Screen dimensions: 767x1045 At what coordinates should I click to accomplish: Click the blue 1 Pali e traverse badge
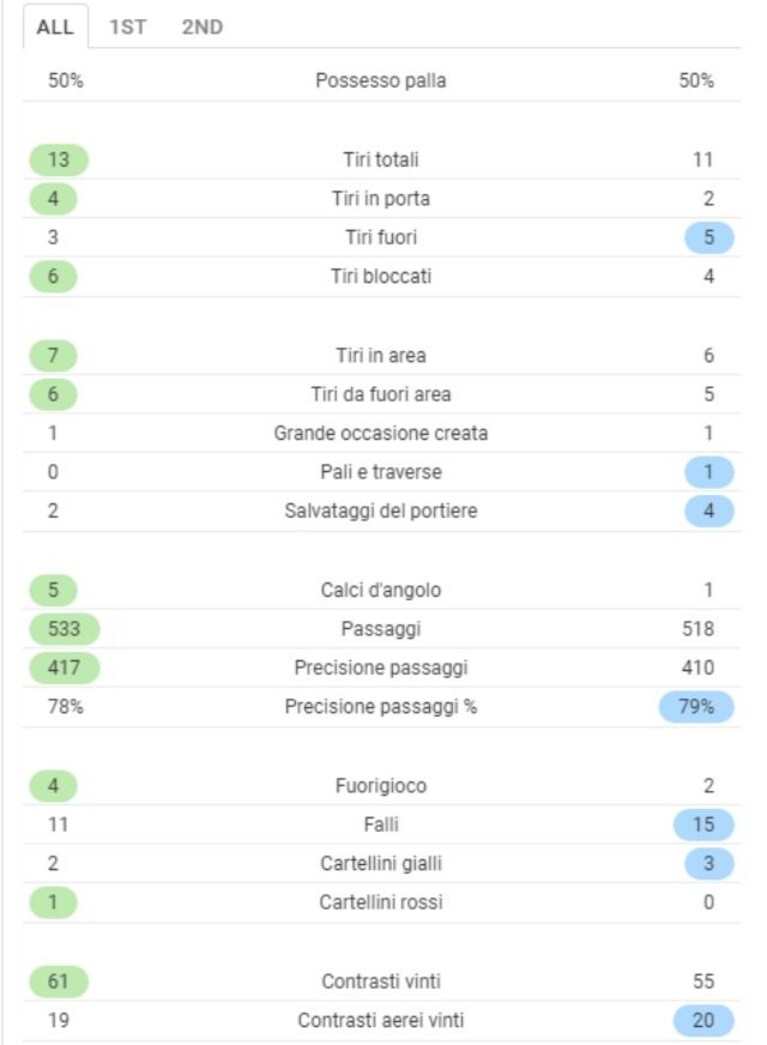709,472
